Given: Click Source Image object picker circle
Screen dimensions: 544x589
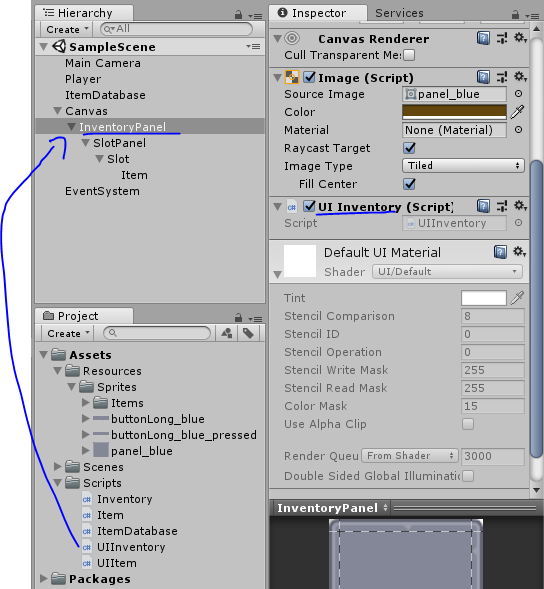Looking at the screenshot, I should pyautogui.click(x=518, y=94).
